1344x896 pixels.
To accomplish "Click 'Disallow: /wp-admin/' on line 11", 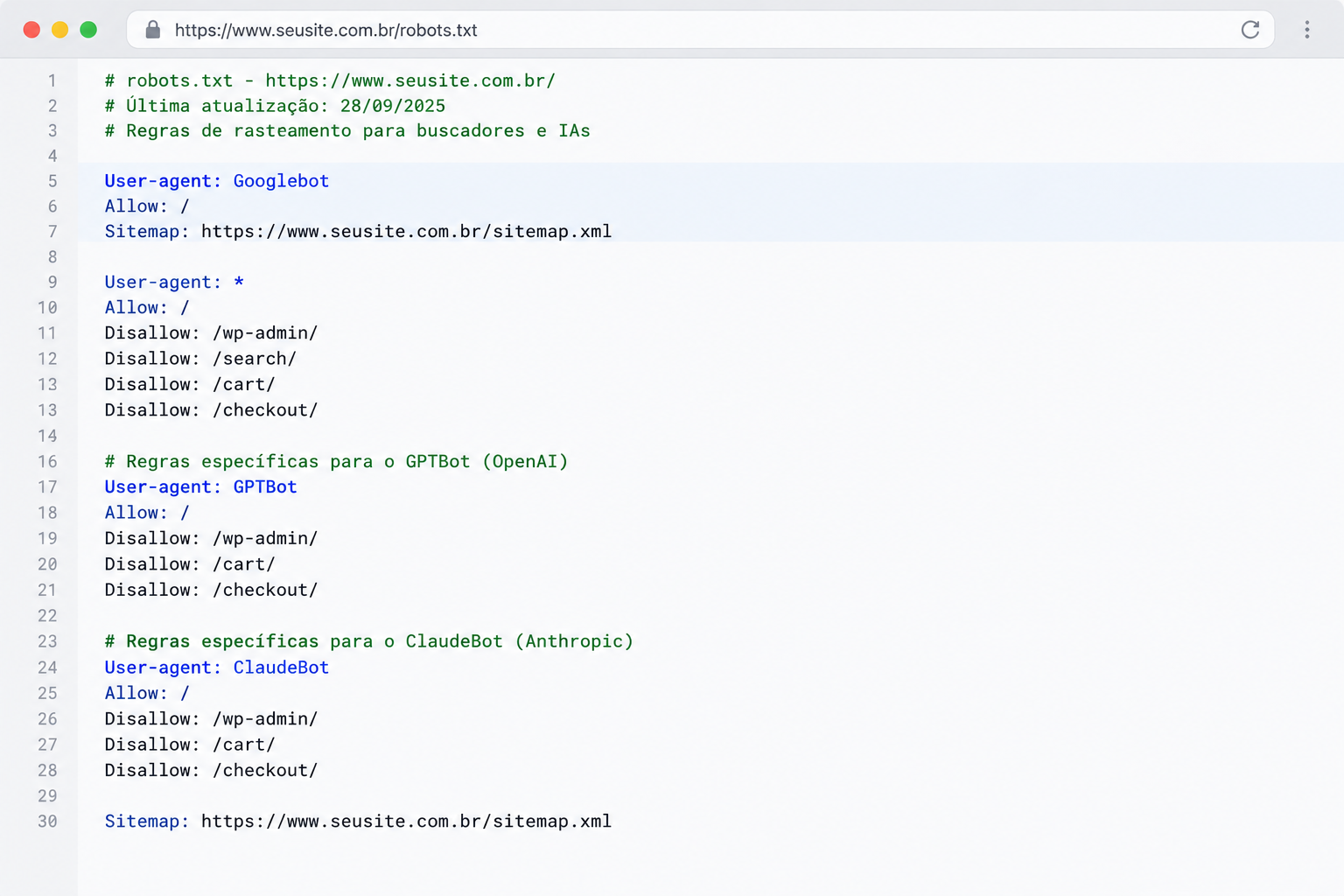I will [211, 333].
